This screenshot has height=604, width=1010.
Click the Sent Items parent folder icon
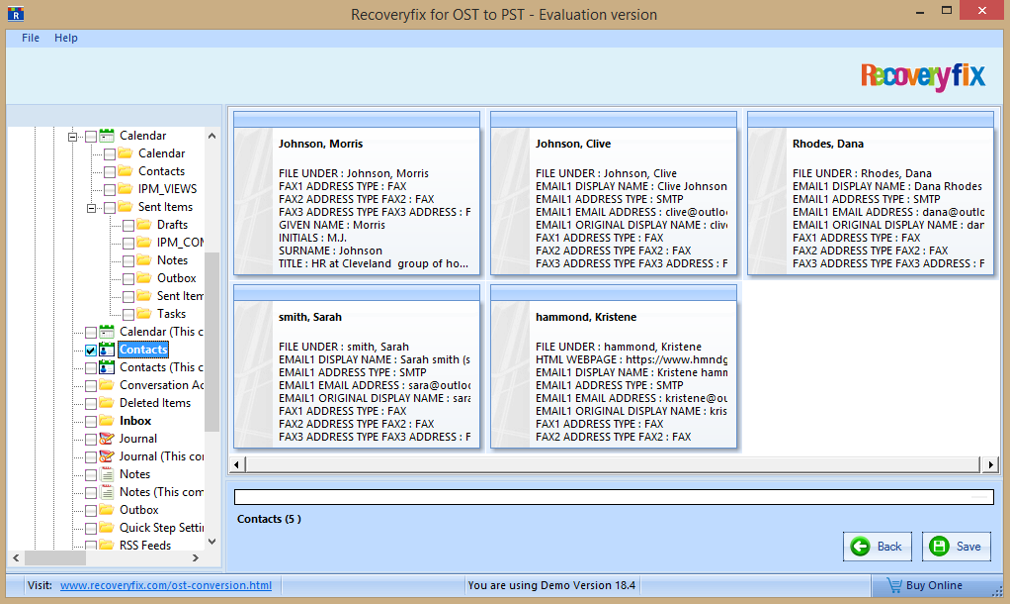126,207
